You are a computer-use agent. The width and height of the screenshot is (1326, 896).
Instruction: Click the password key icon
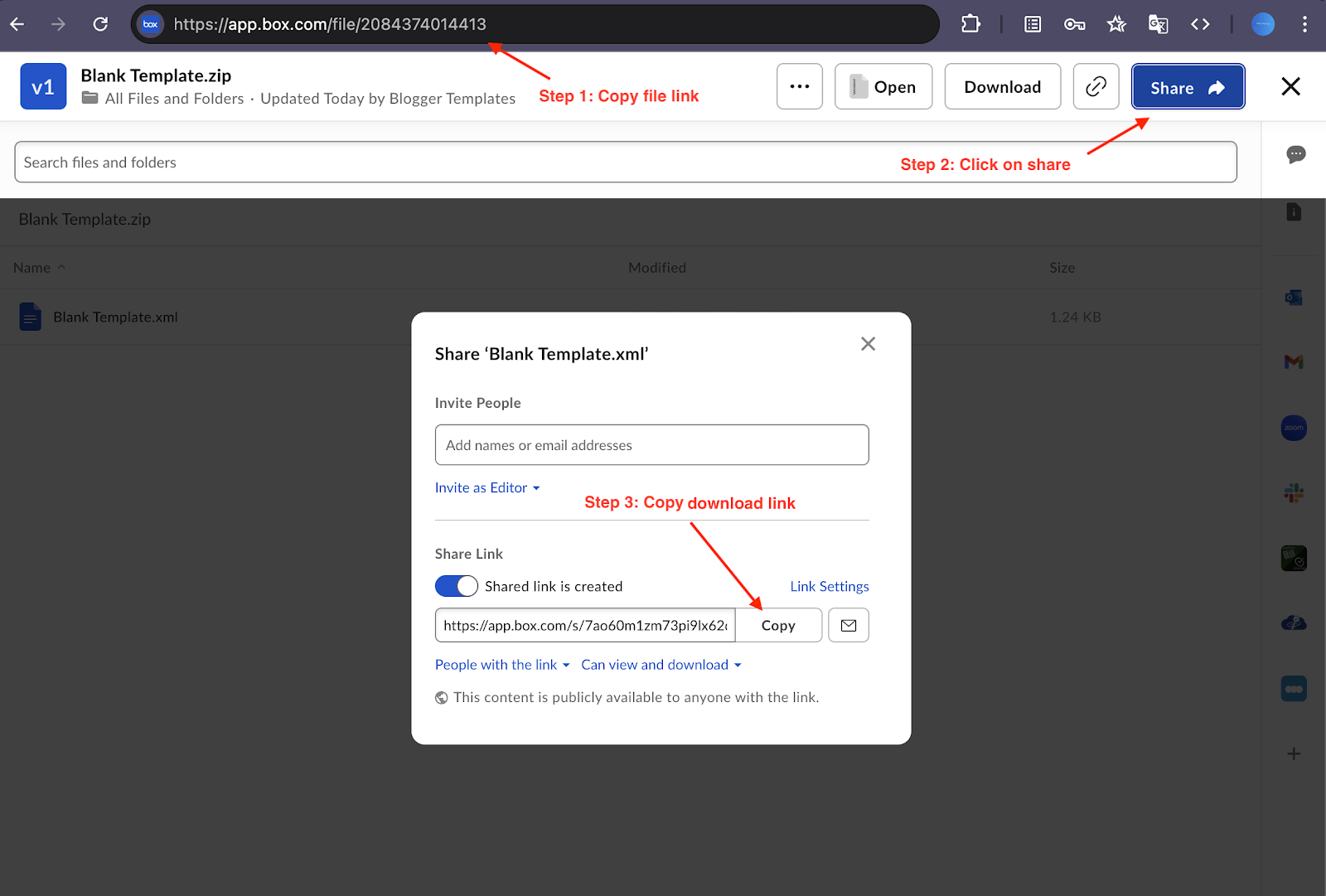(x=1075, y=24)
